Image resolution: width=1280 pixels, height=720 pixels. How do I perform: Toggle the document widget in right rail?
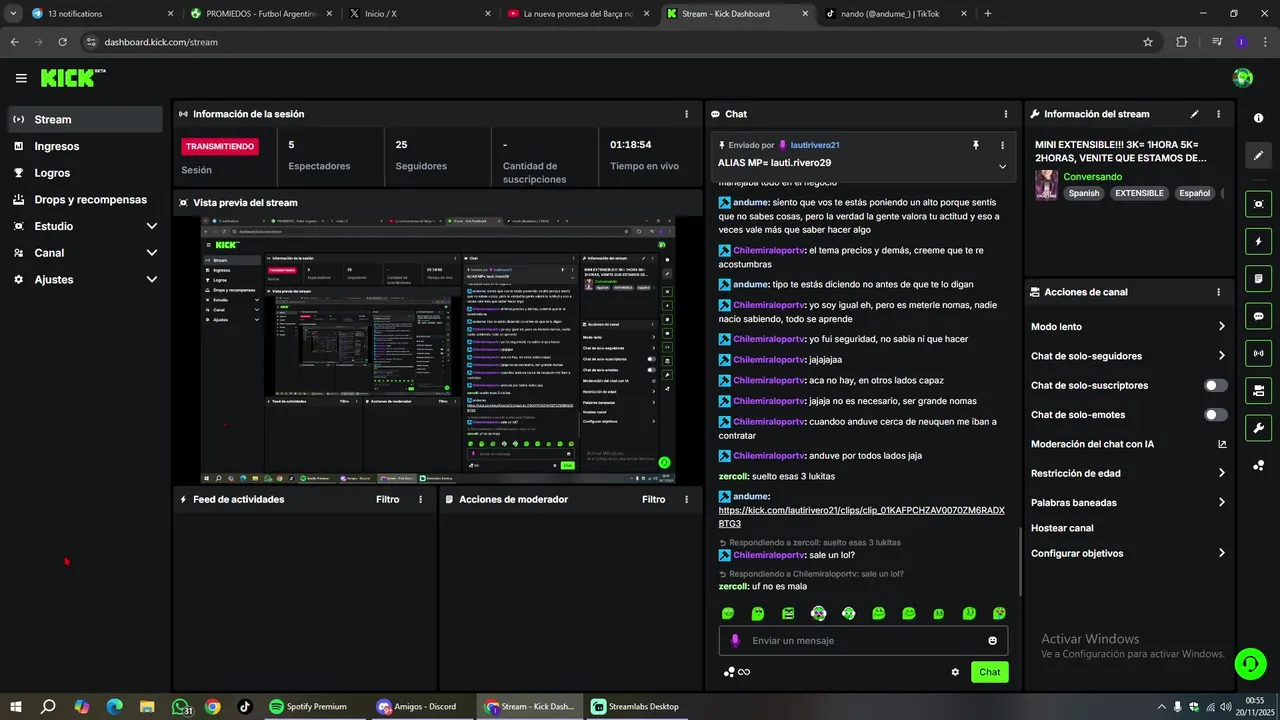click(1258, 279)
